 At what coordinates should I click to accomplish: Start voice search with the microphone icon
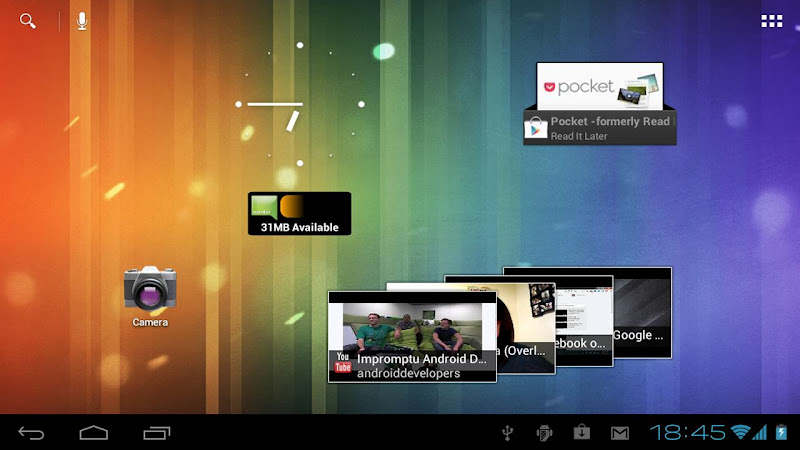[82, 21]
